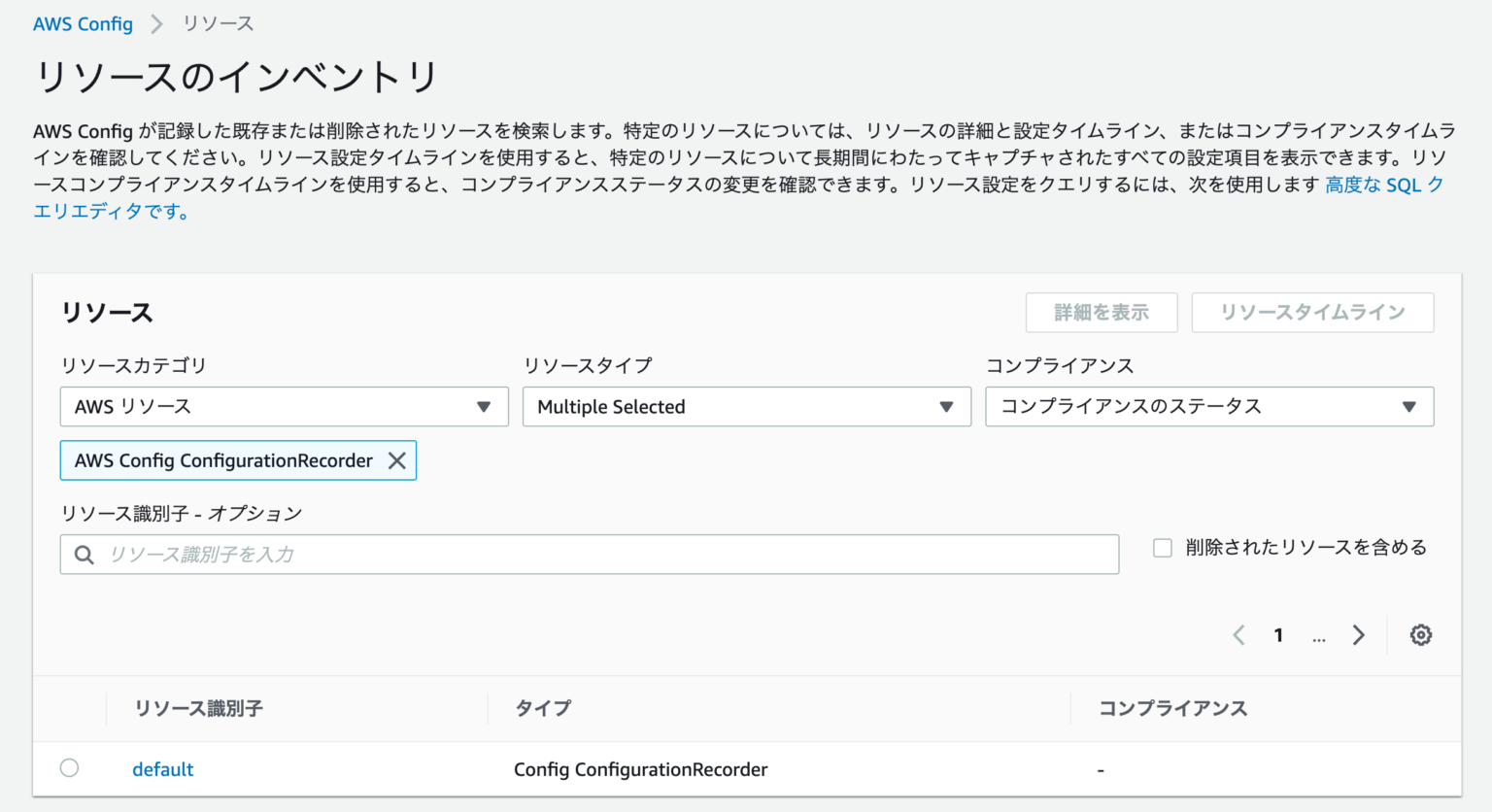Viewport: 1492px width, 812px height.
Task: Remove the AWS Config ConfigurationRecorder filter chip
Action: click(x=396, y=460)
